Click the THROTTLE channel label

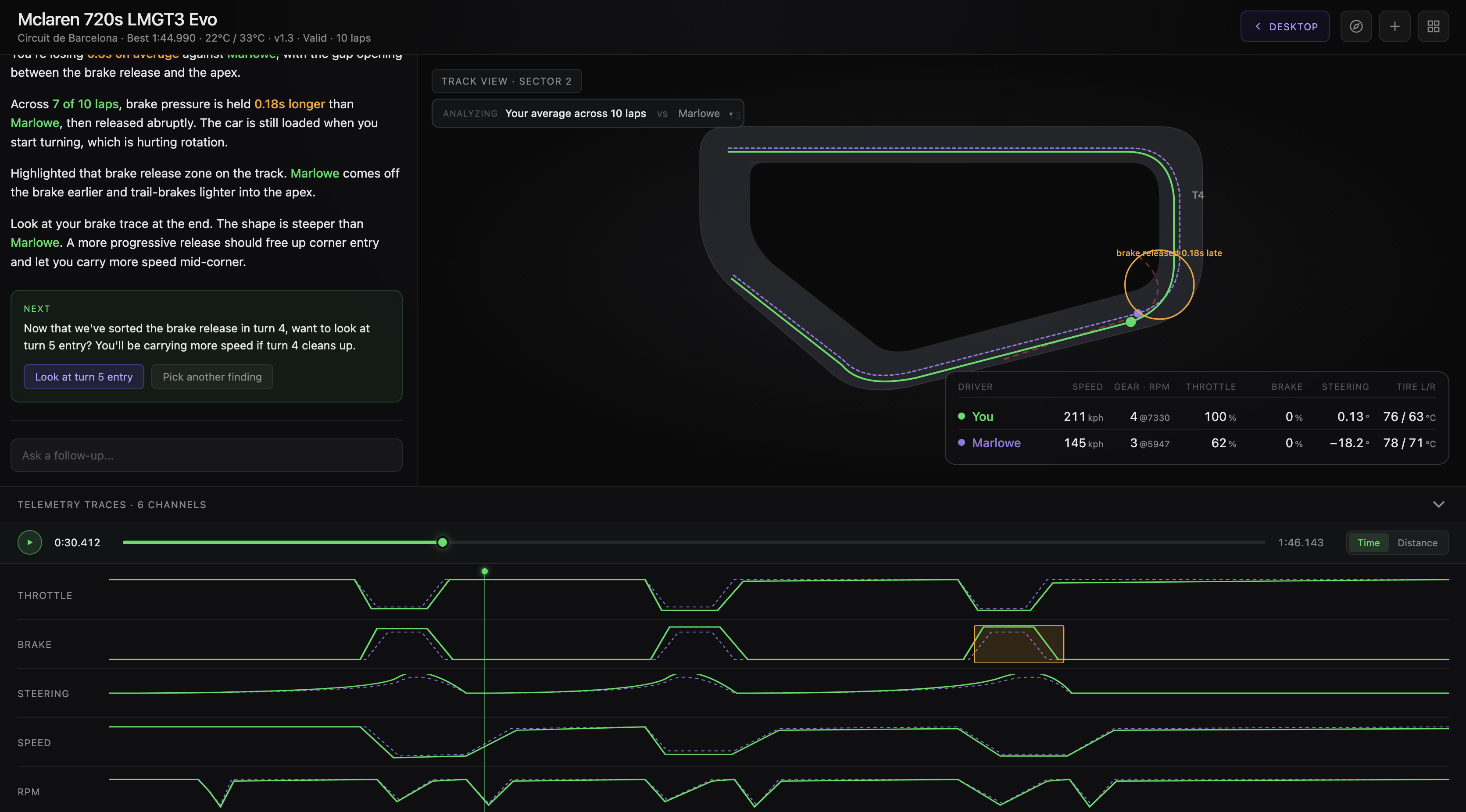pyautogui.click(x=45, y=595)
